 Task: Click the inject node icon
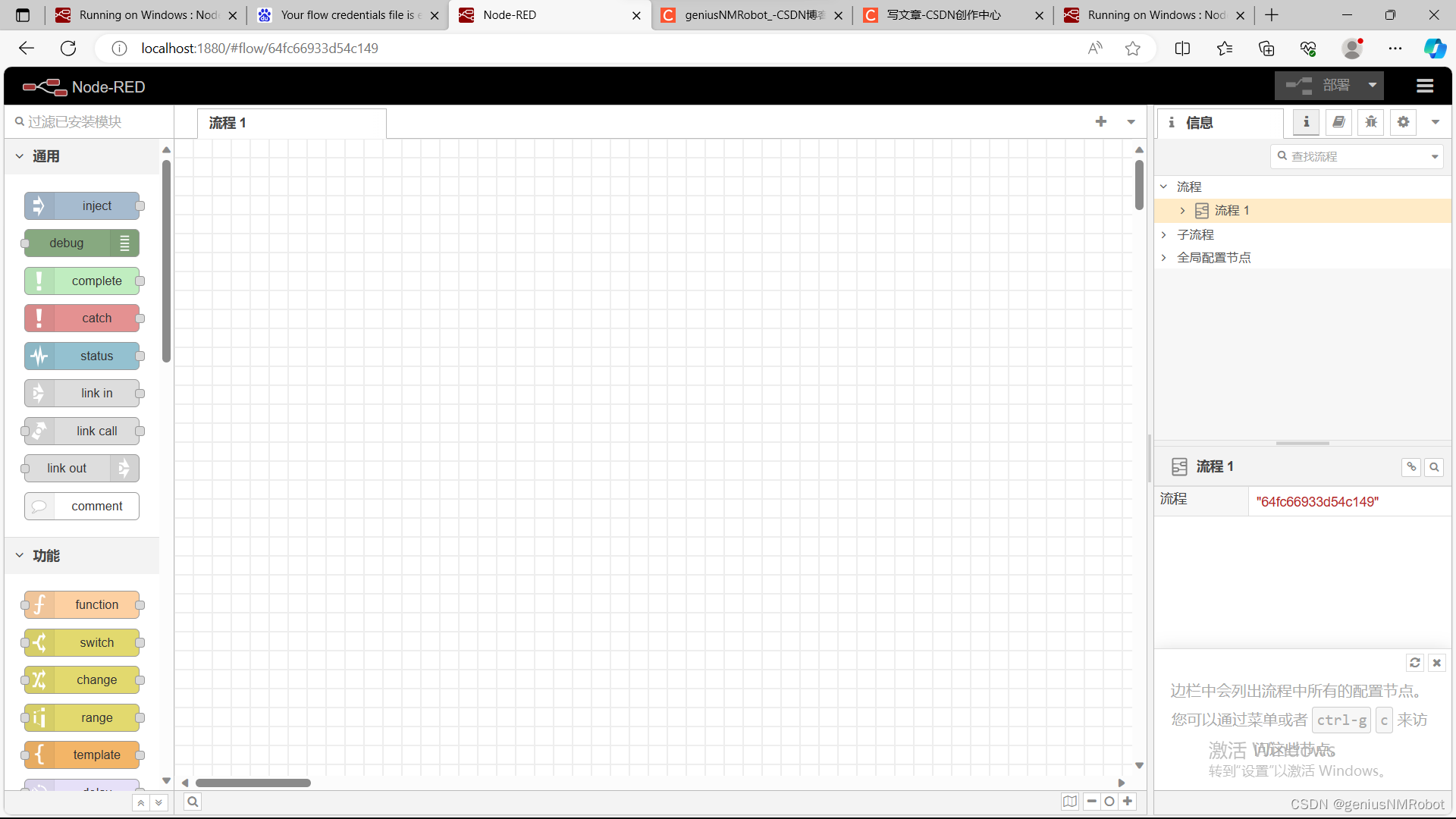pos(39,205)
